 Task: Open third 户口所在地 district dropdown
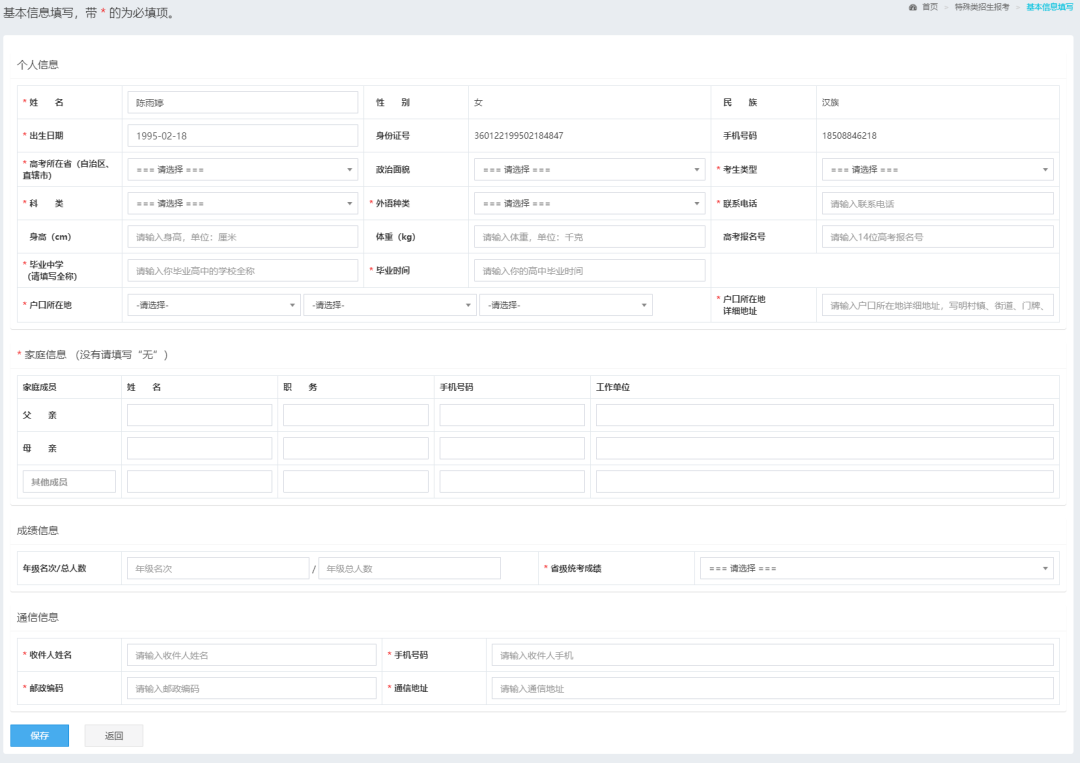[x=565, y=305]
